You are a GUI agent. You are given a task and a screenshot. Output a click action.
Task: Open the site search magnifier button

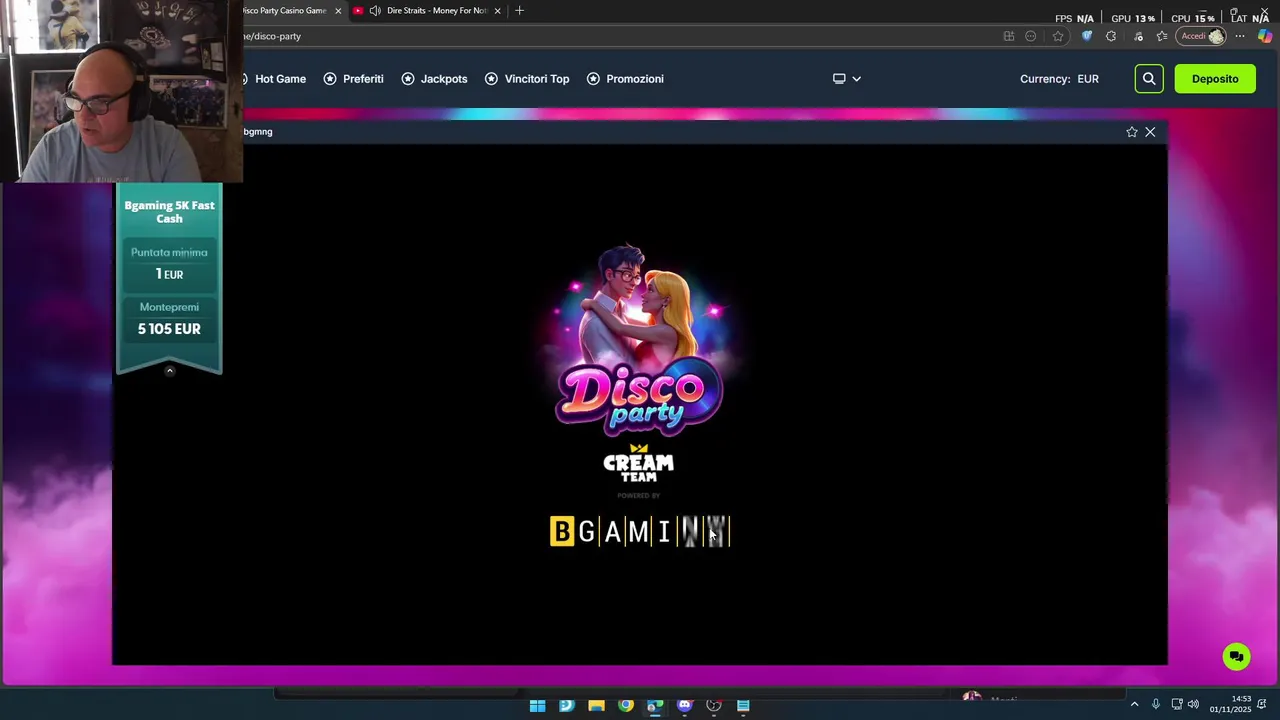pyautogui.click(x=1149, y=79)
